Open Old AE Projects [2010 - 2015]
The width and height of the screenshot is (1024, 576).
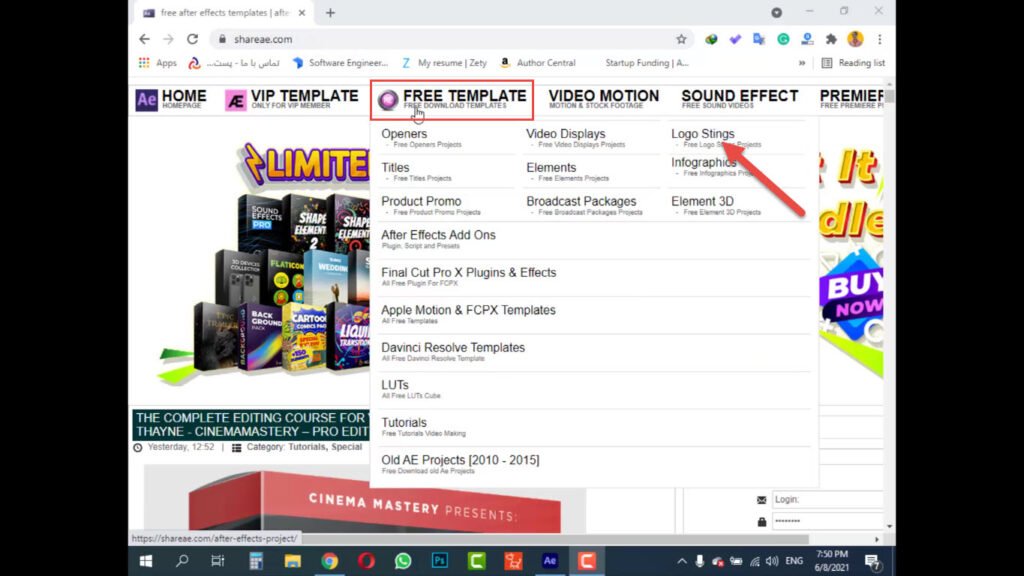click(x=460, y=460)
